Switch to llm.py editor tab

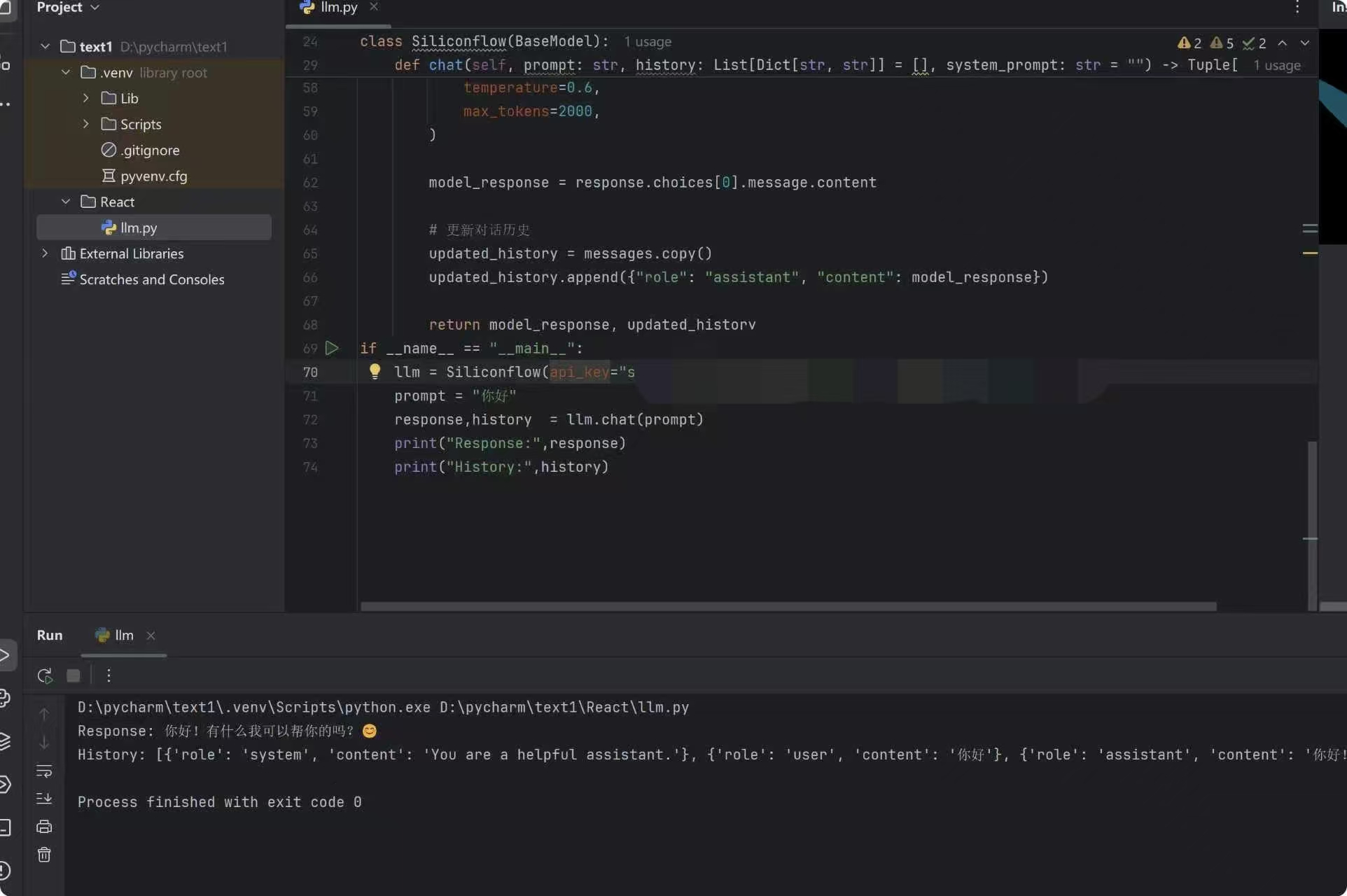338,7
